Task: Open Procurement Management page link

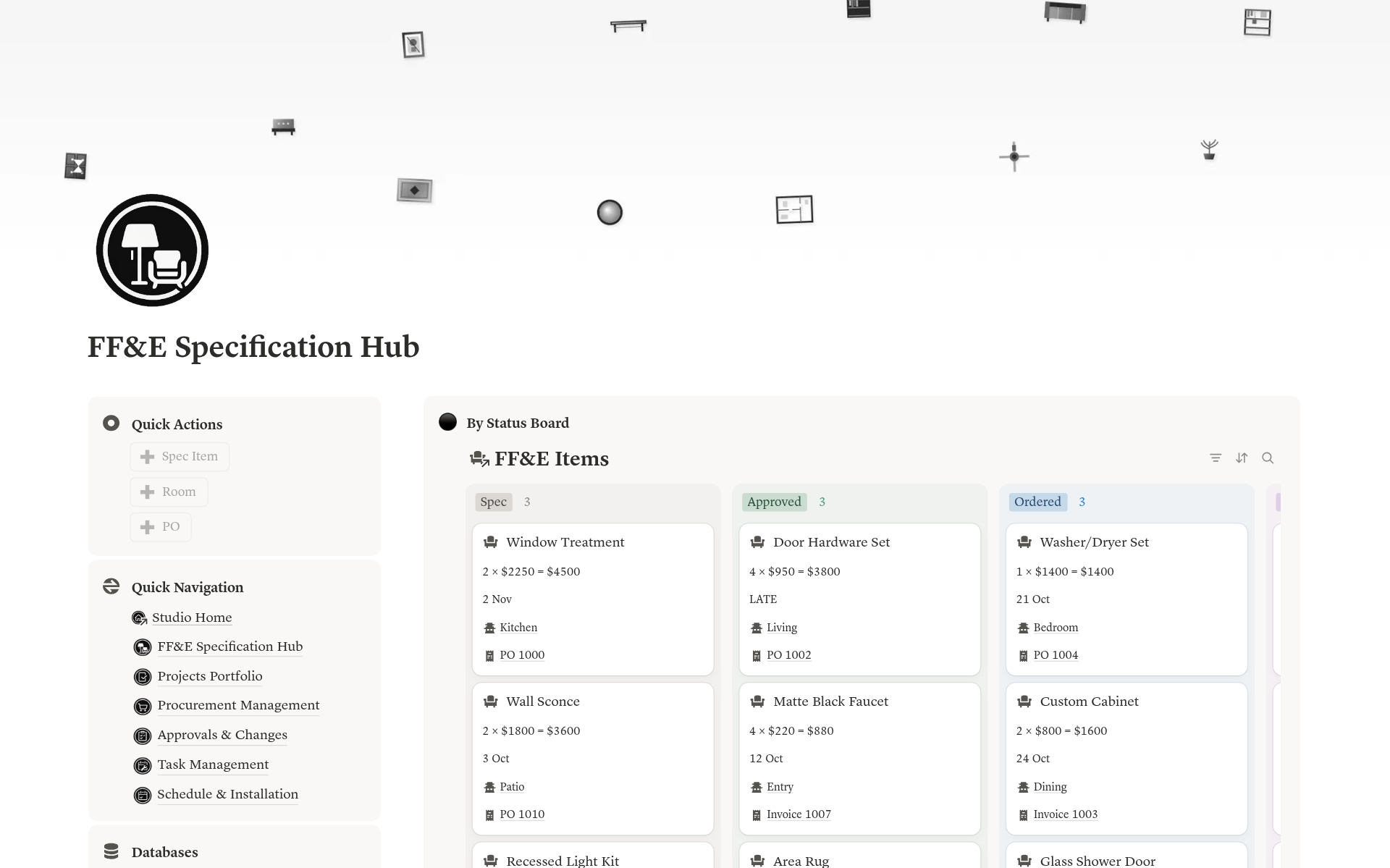Action: click(238, 705)
